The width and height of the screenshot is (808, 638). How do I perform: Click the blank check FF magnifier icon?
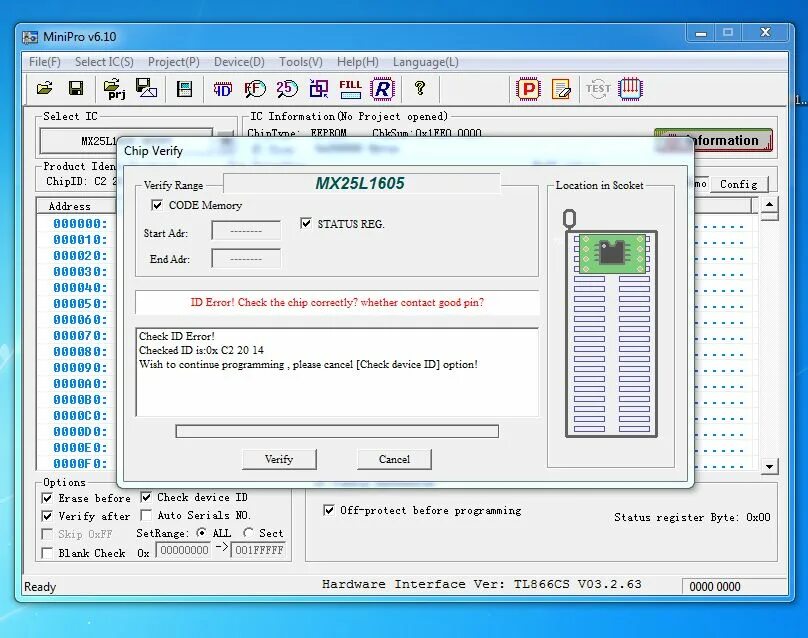tap(255, 89)
